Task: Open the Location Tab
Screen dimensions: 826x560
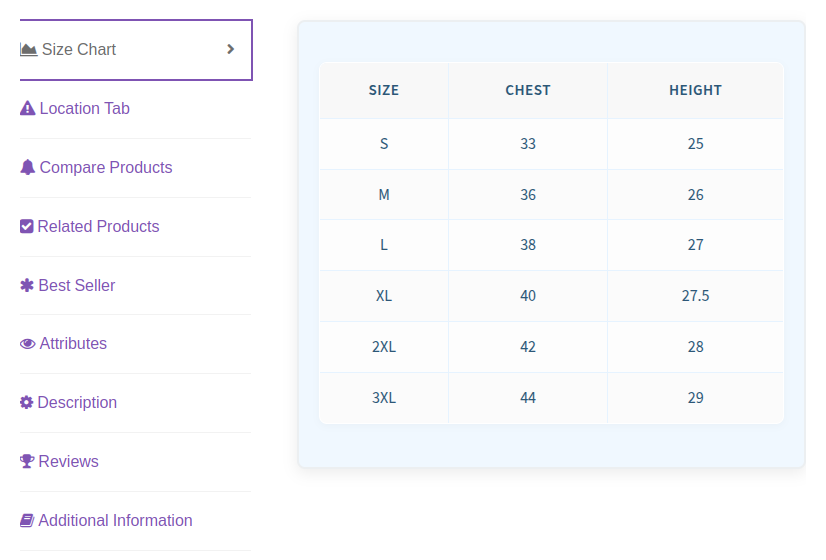Action: pos(85,108)
